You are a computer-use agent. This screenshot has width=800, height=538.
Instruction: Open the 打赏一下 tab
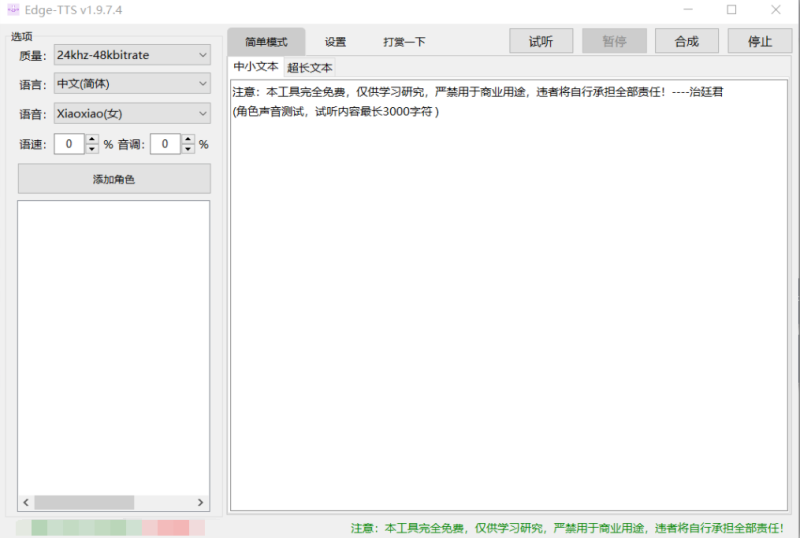pyautogui.click(x=404, y=42)
